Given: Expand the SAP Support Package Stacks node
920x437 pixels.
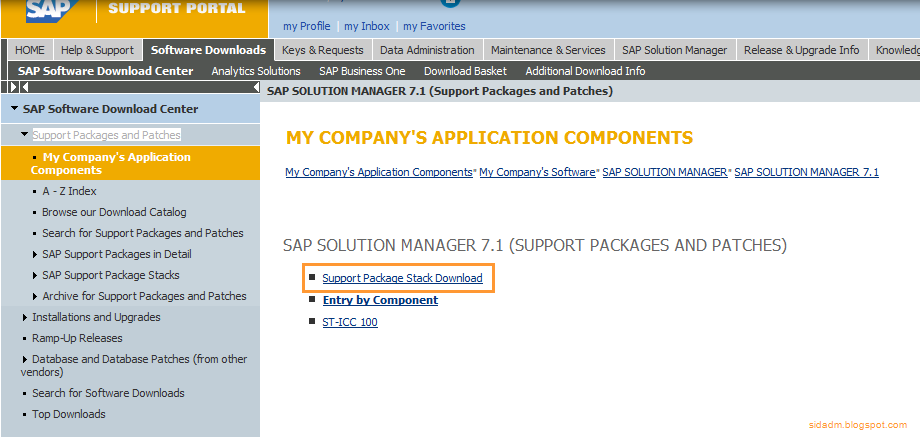Looking at the screenshot, I should (35, 275).
